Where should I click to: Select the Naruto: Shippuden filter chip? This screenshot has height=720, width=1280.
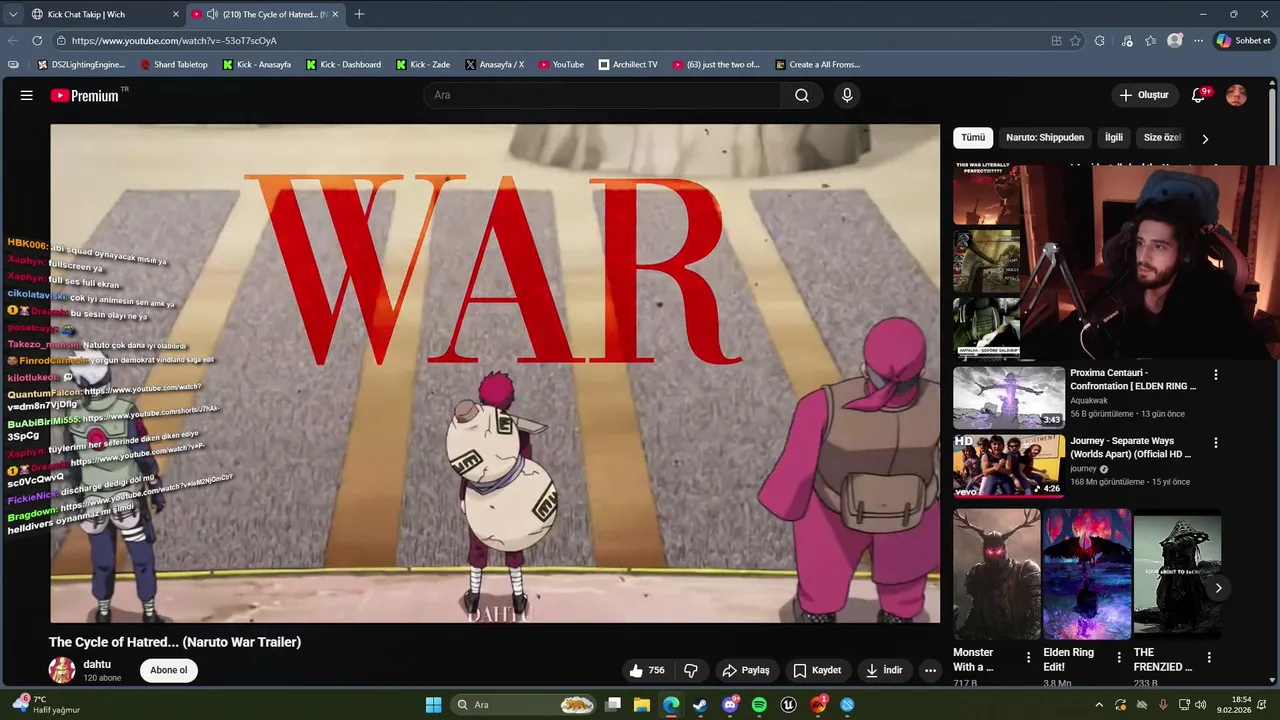(x=1045, y=138)
